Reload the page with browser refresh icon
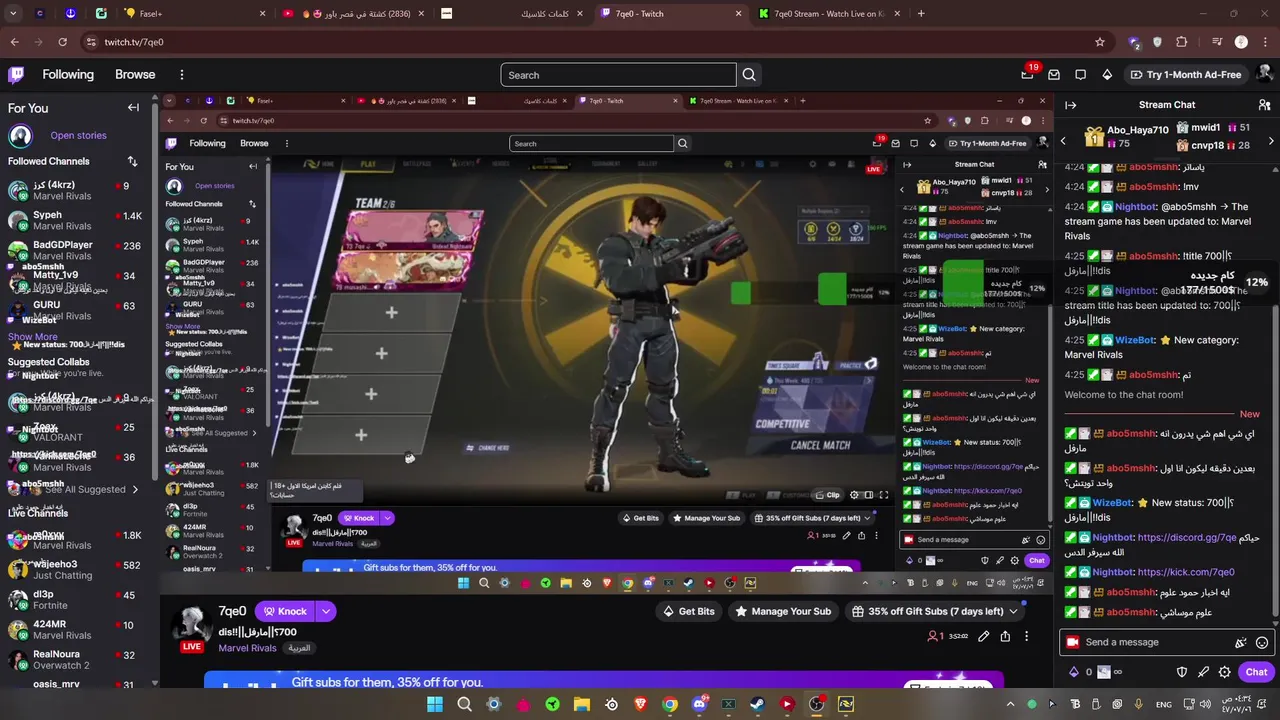1280x720 pixels. 62,42
